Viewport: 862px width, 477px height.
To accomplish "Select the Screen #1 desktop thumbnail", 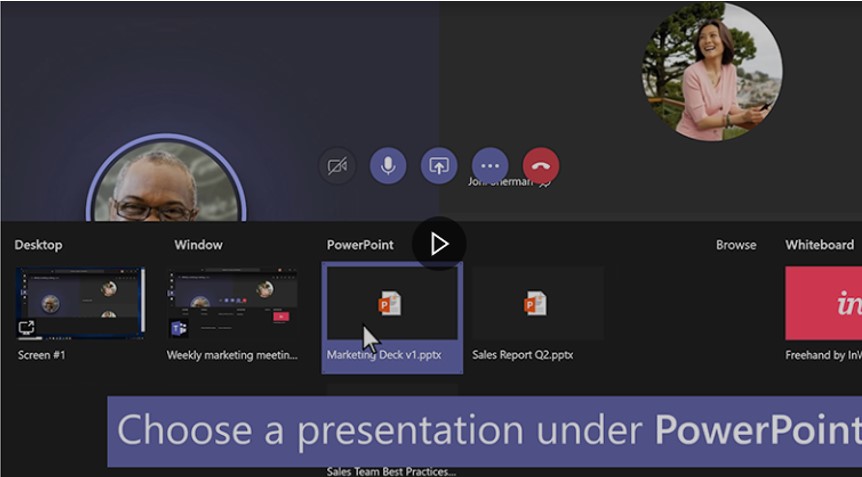I will pyautogui.click(x=81, y=303).
